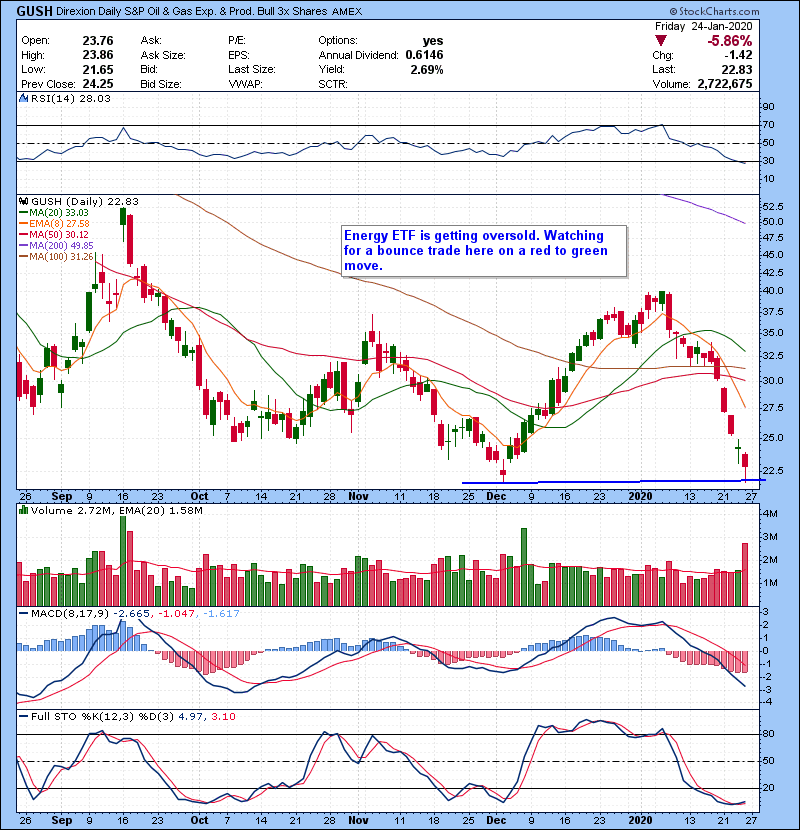Click the -5.86% percent change value
Image resolution: width=800 pixels, height=830 pixels.
(x=730, y=41)
